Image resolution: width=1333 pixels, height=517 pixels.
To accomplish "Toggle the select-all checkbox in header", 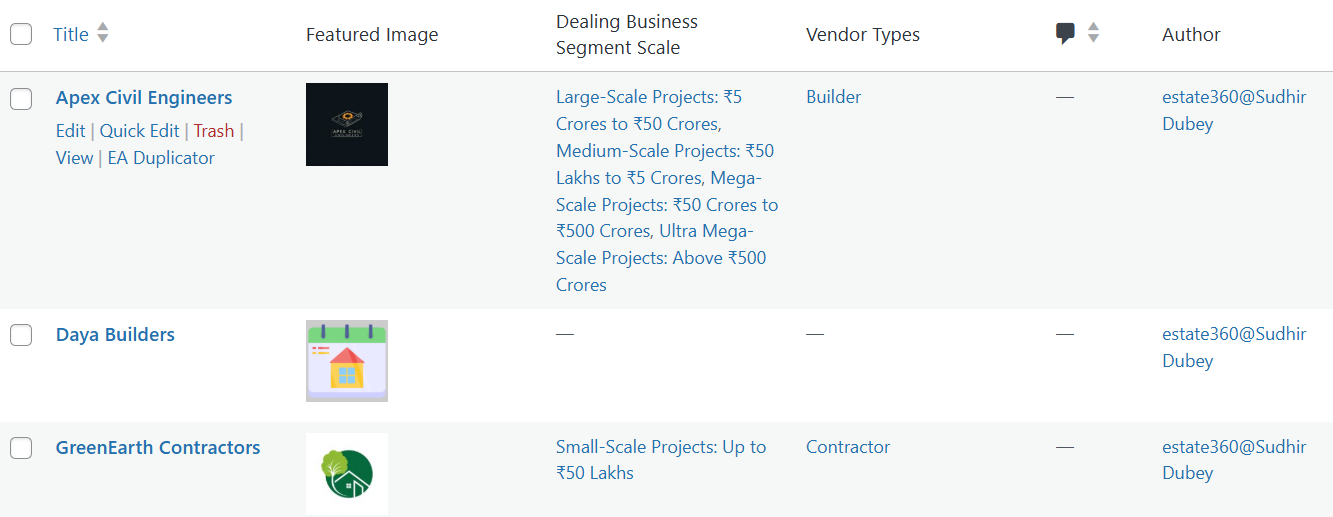I will click(x=21, y=34).
